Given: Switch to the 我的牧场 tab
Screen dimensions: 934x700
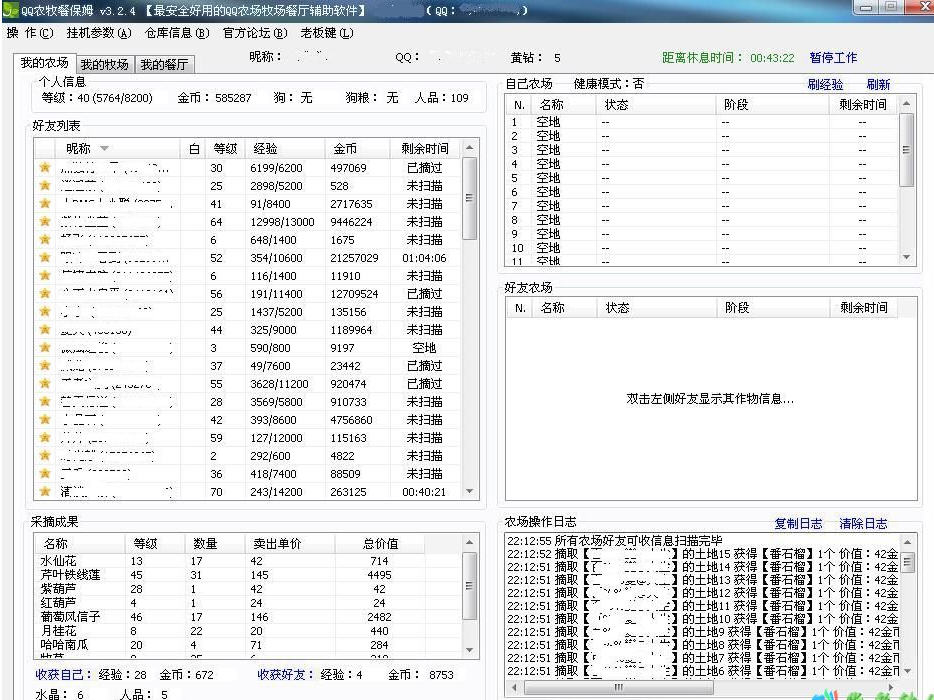Looking at the screenshot, I should (x=104, y=65).
